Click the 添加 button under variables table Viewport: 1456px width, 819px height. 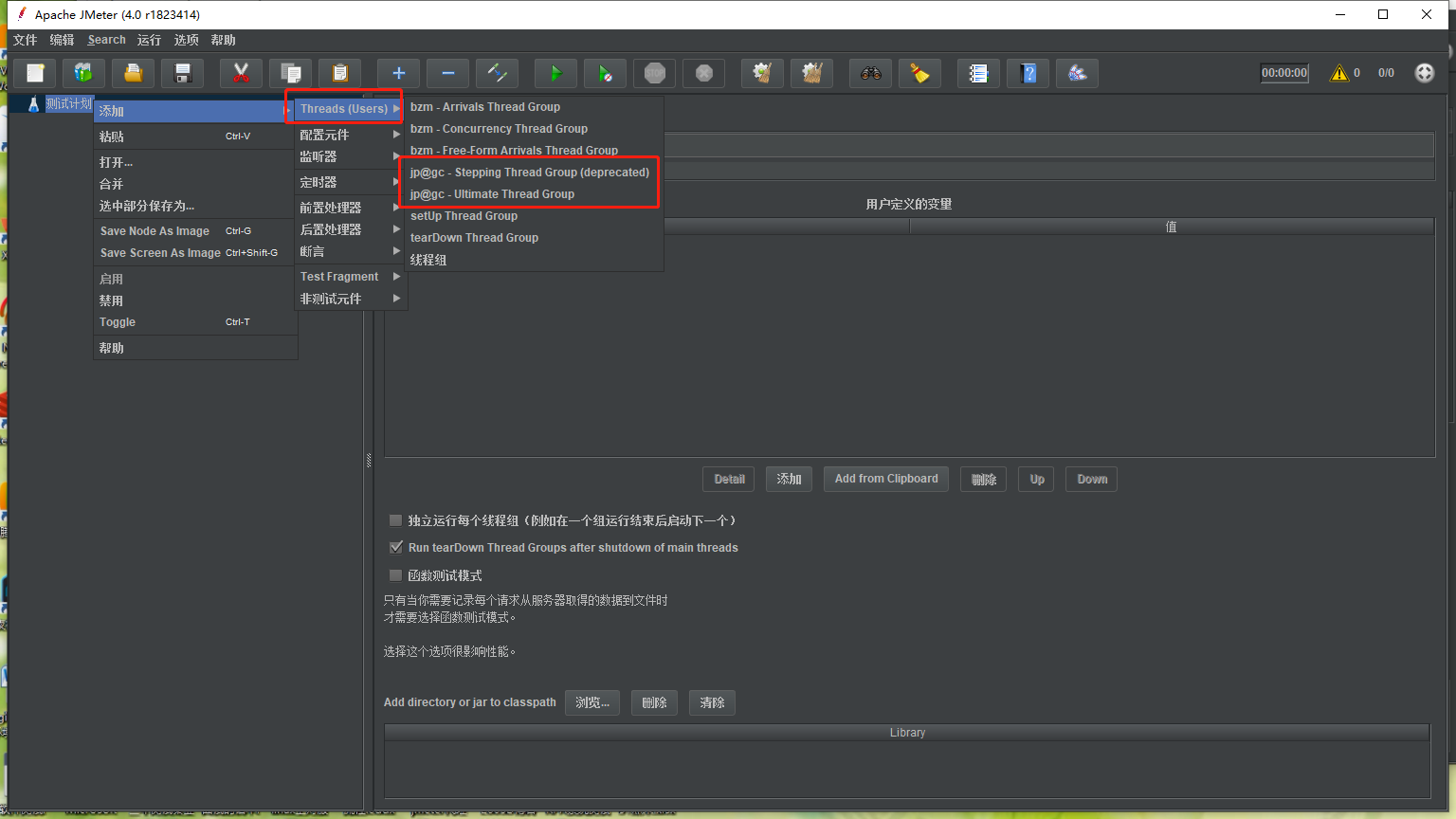click(x=790, y=480)
